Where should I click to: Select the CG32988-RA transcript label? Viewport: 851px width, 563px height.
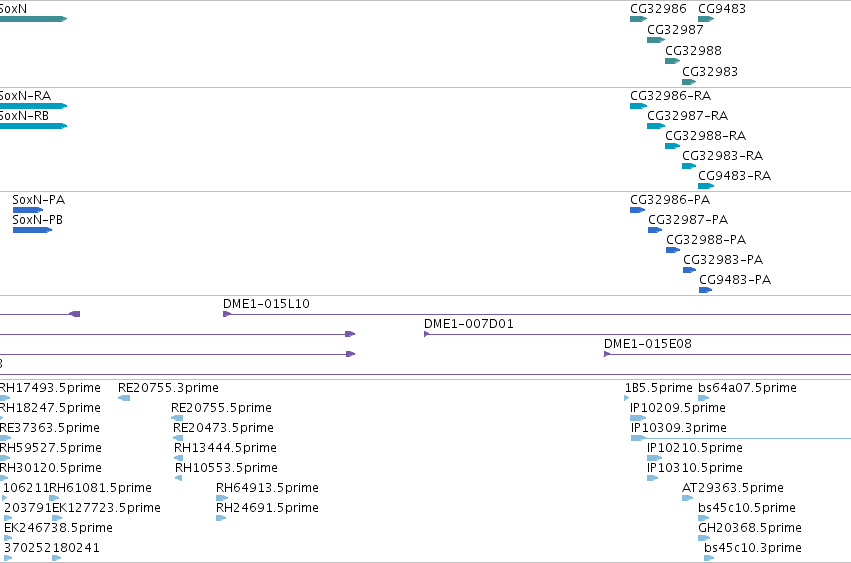click(706, 136)
